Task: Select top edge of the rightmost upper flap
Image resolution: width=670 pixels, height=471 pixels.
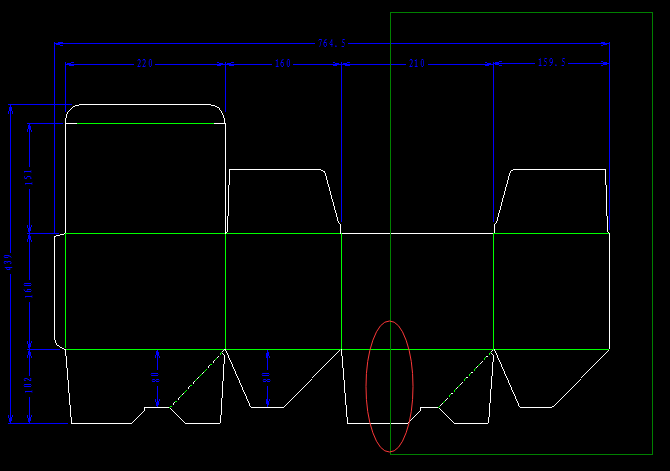Action: coord(558,169)
